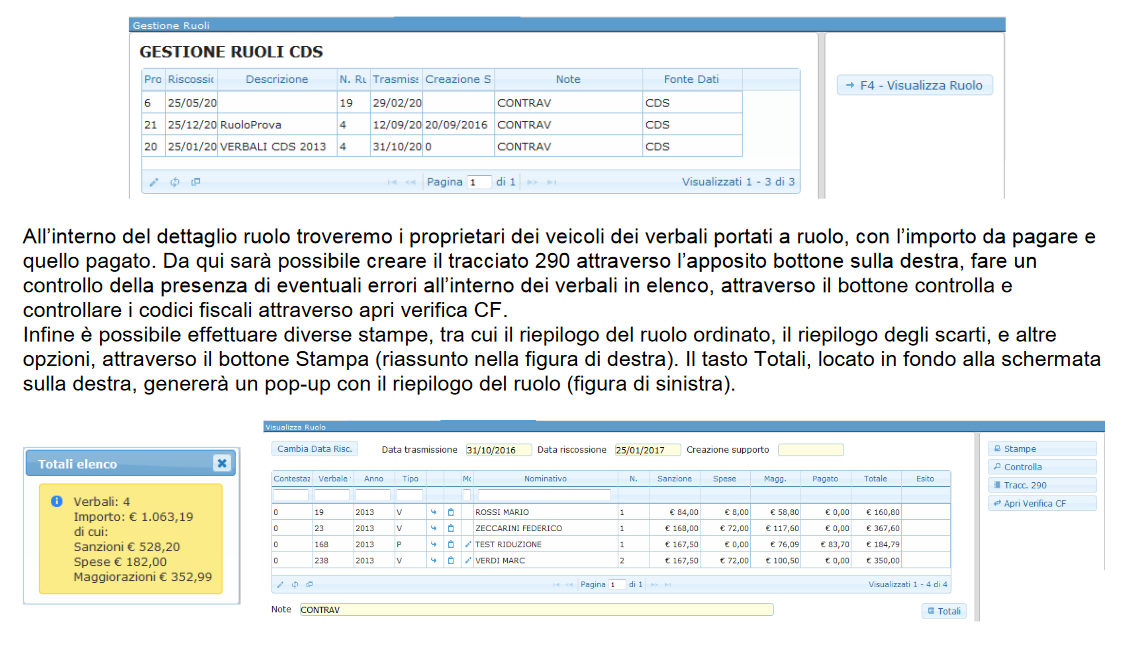Image resolution: width=1146 pixels, height=652 pixels.
Task: Click pencil icon in TEST RIDUZIONE row
Action: 468,545
